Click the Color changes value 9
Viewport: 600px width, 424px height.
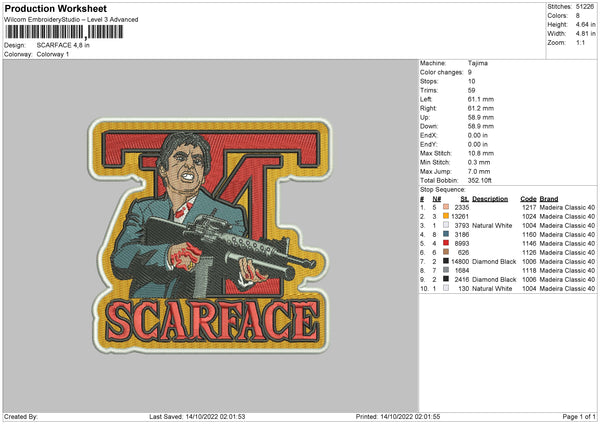(x=470, y=72)
